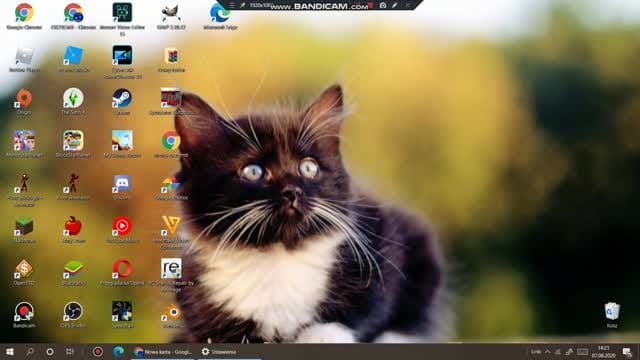Open the notification center in taskbar

coord(627,351)
